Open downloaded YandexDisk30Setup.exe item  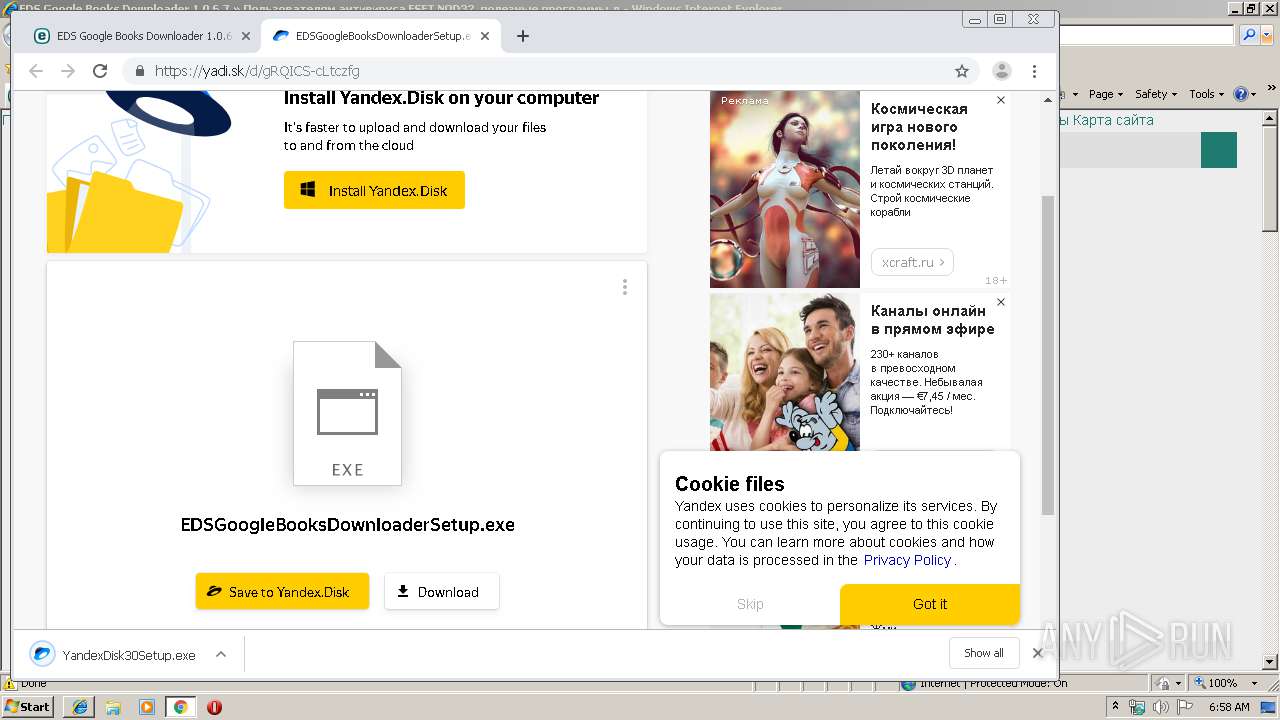tap(113, 655)
